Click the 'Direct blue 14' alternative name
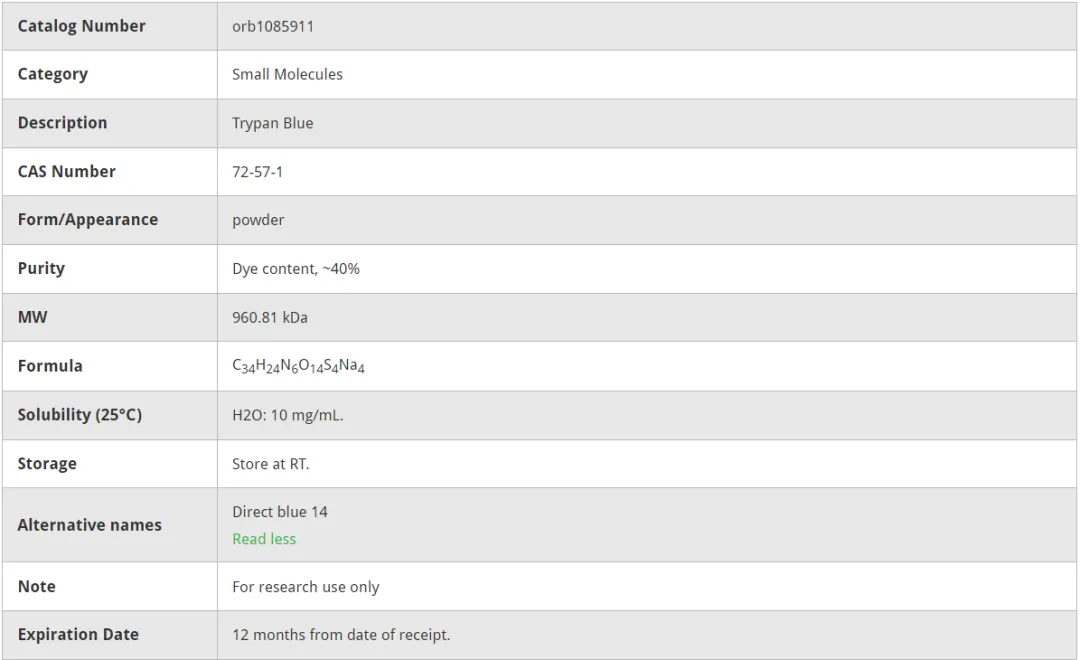Screen dimensions: 1080x660 tap(280, 512)
